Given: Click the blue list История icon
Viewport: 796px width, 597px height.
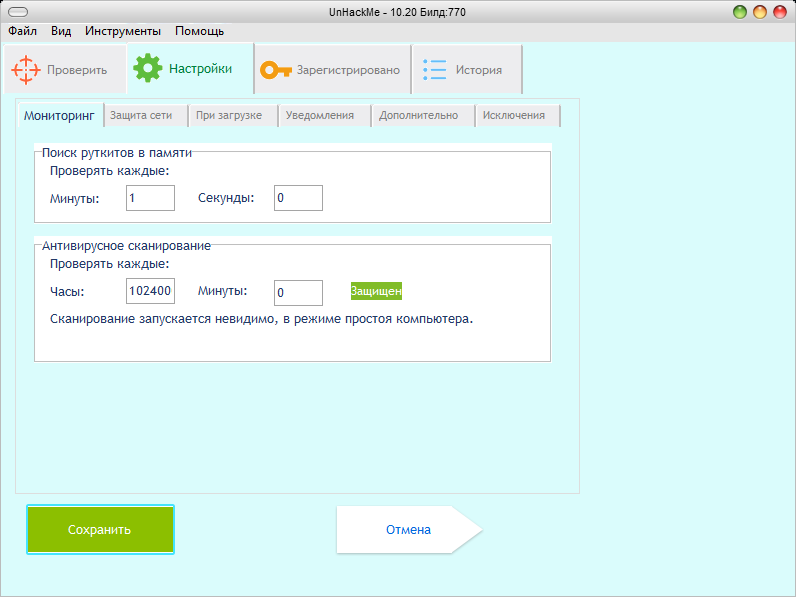Looking at the screenshot, I should 434,70.
